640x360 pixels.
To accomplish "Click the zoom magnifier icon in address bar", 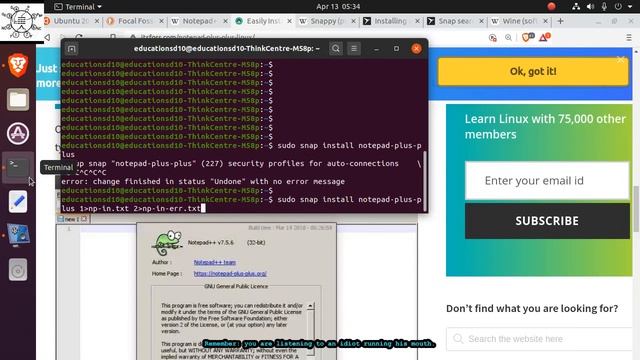I will pyautogui.click(x=508, y=38).
